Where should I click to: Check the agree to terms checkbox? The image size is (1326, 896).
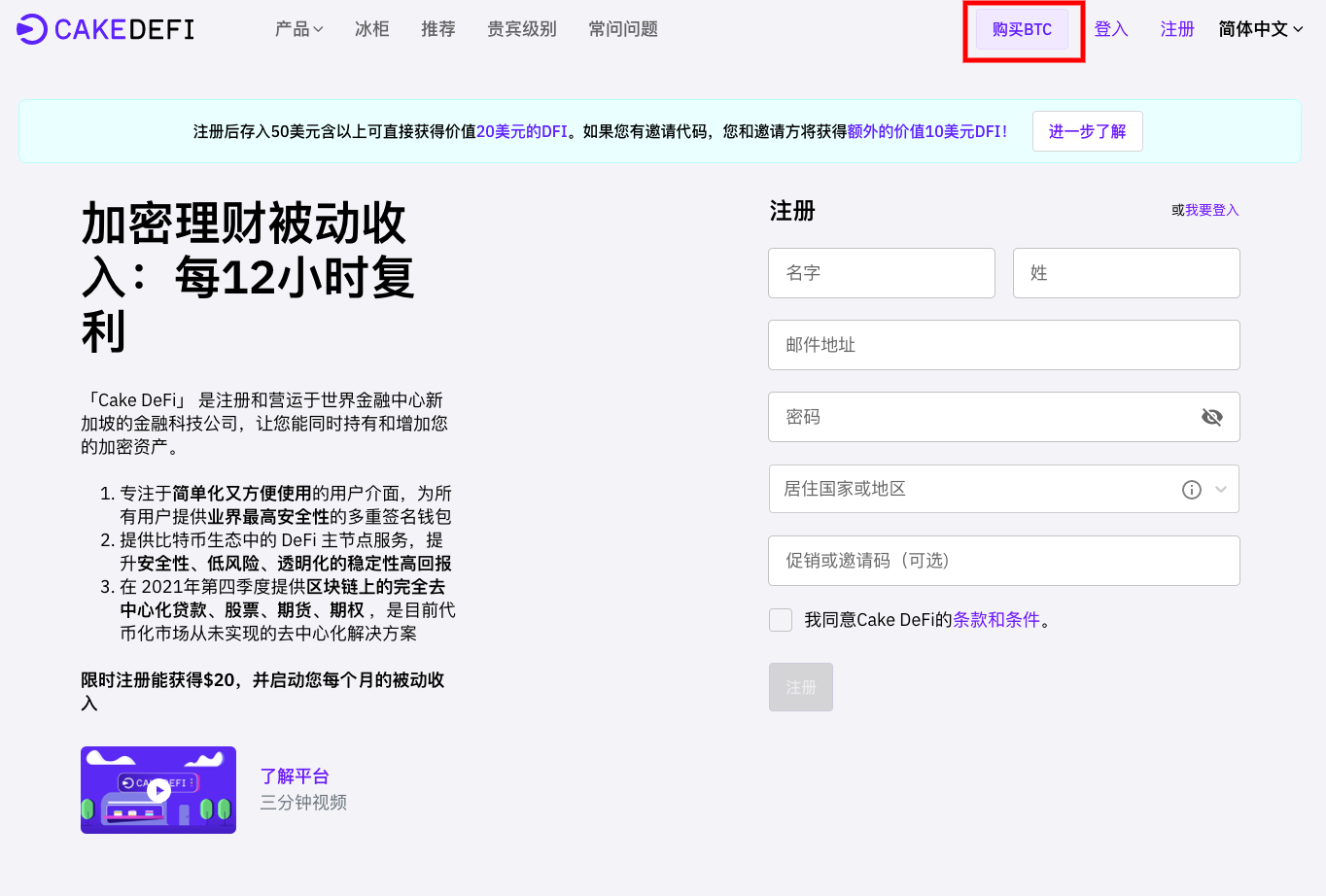coord(781,620)
